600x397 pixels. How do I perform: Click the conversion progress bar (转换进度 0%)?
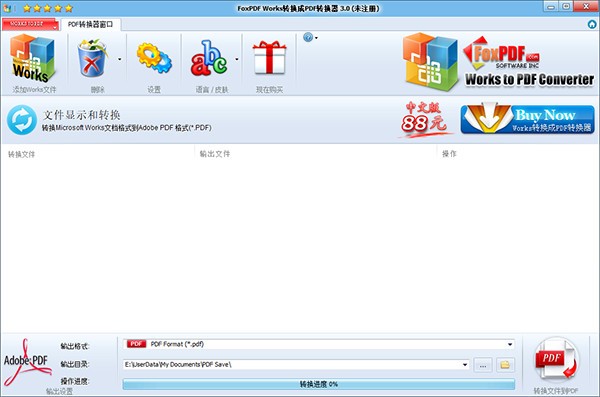pyautogui.click(x=319, y=384)
